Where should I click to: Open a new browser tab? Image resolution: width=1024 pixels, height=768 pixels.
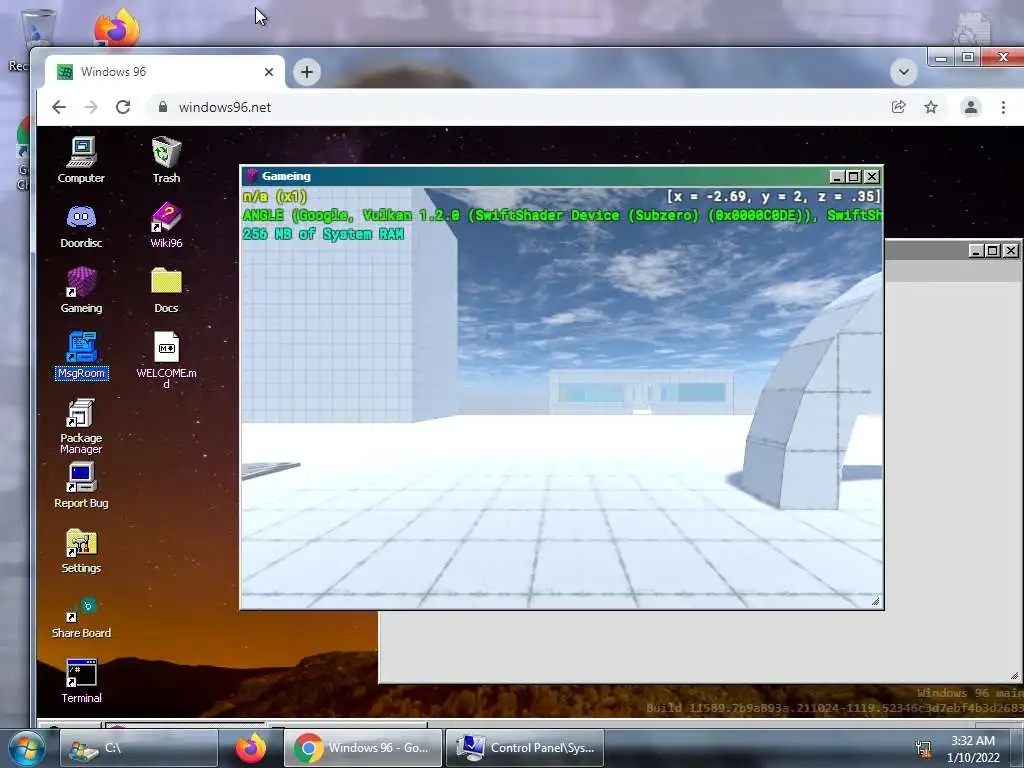click(307, 72)
